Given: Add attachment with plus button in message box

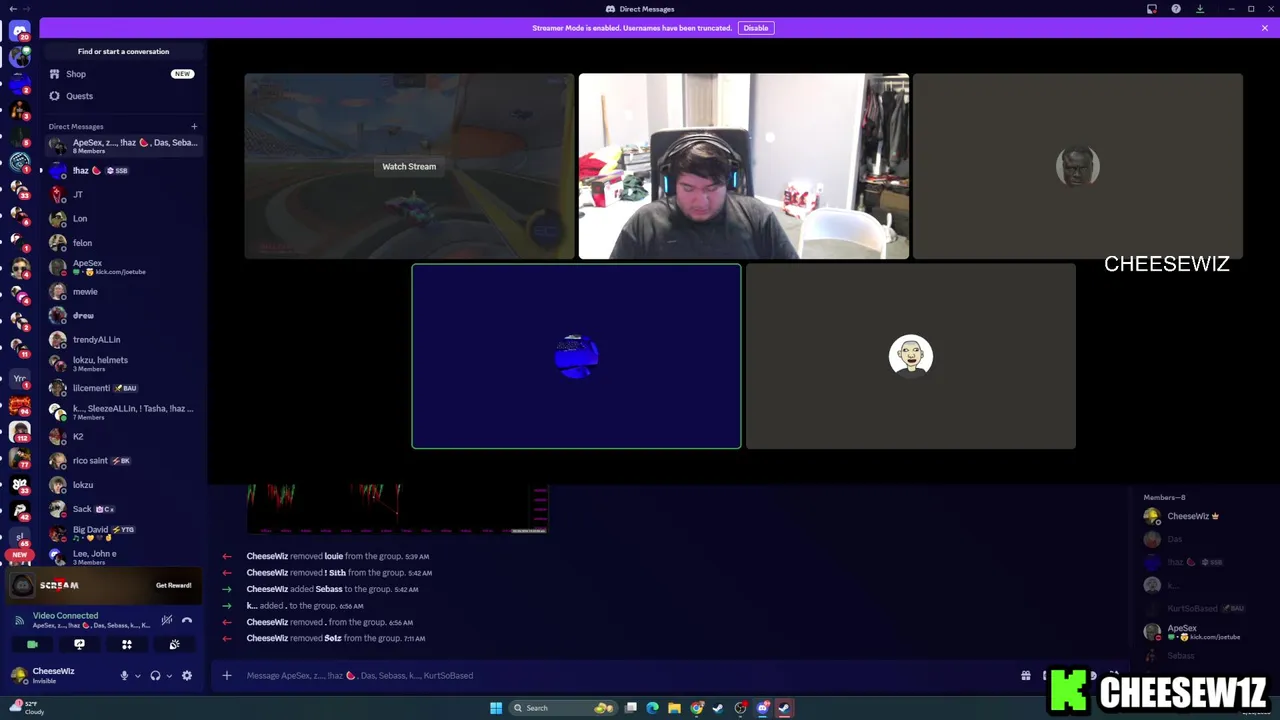Looking at the screenshot, I should click(x=227, y=676).
